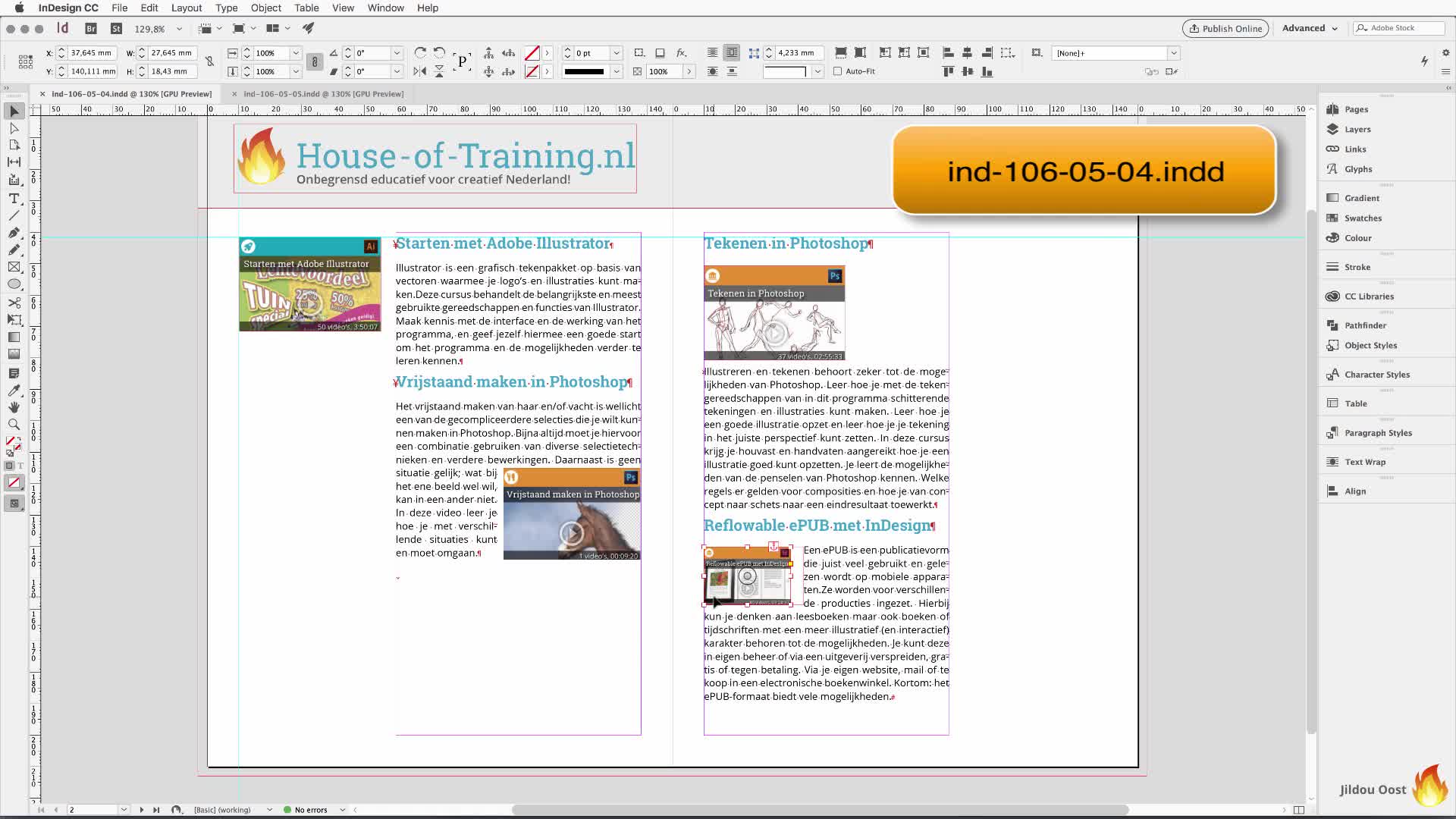The width and height of the screenshot is (1456, 819).
Task: Toggle constrain width and height proportions
Action: point(210,62)
